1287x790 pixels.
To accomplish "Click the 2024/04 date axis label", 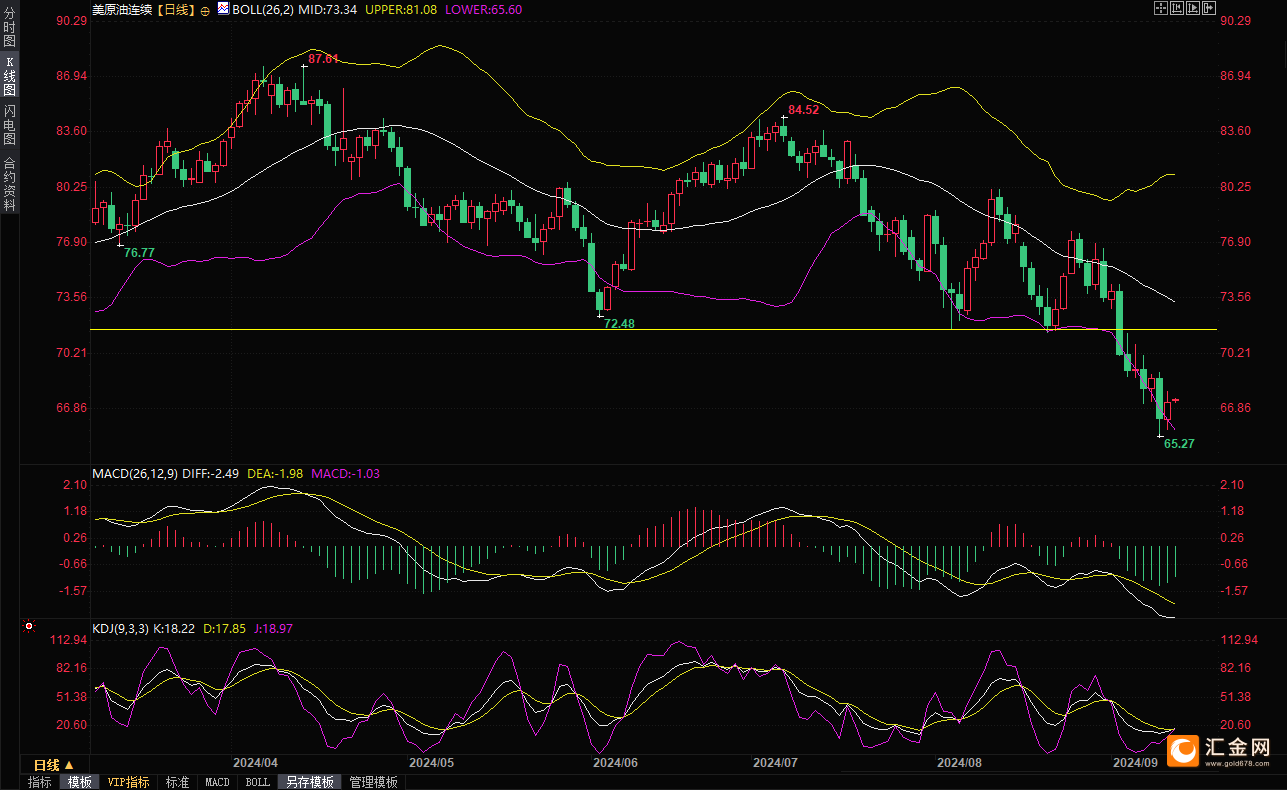I will pos(255,761).
